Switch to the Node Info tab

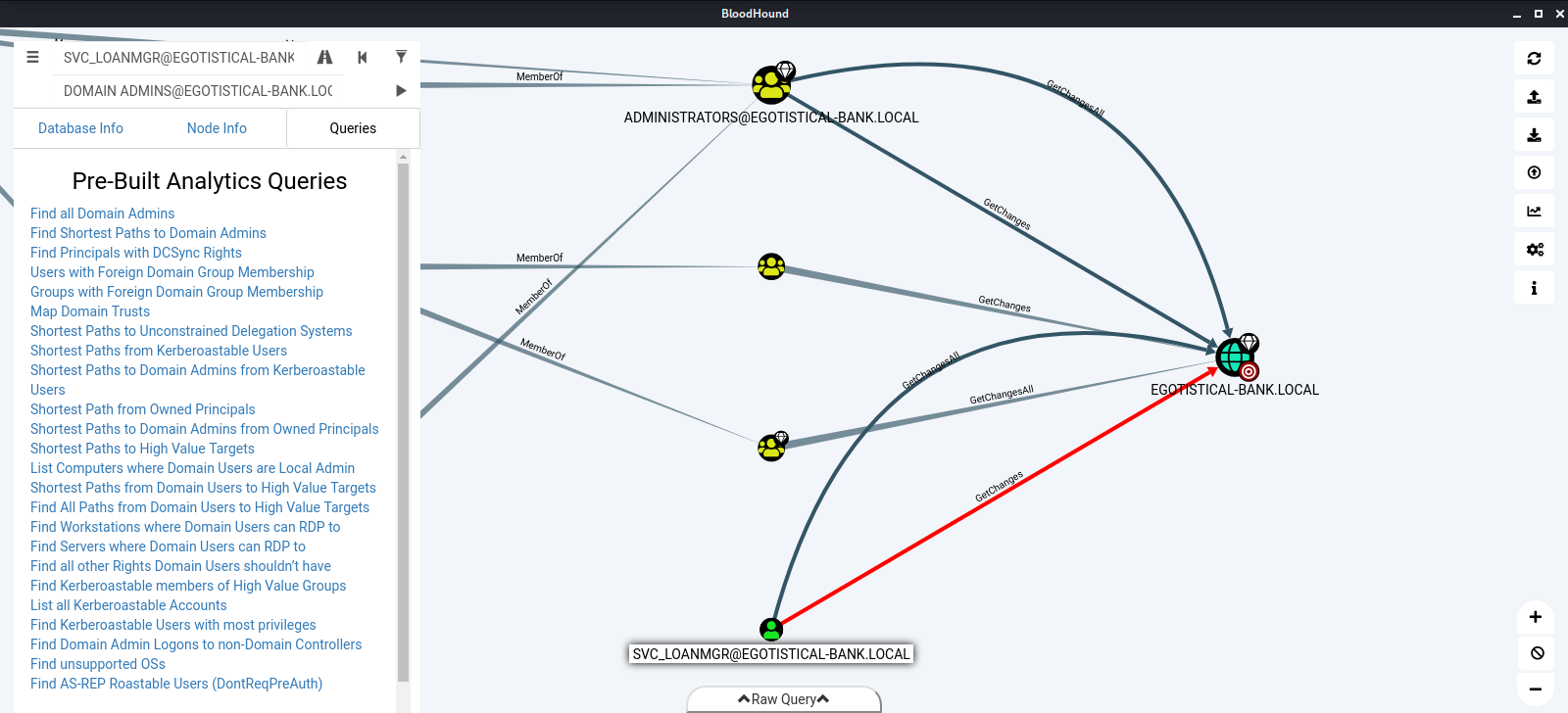pyautogui.click(x=217, y=128)
